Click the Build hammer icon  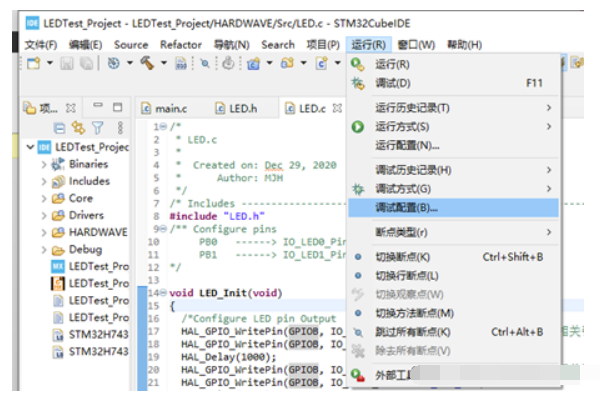pos(147,63)
